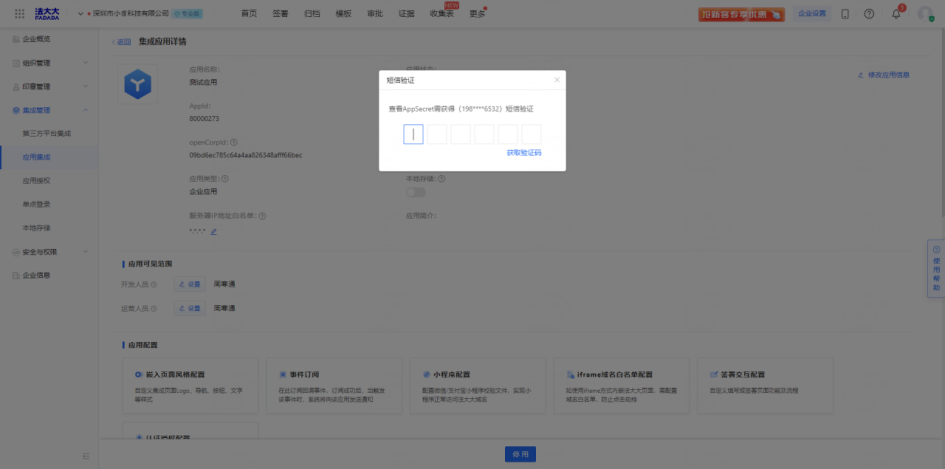Click the 企业信息 document icon
Viewport: 945px width, 469px height.
[x=16, y=275]
